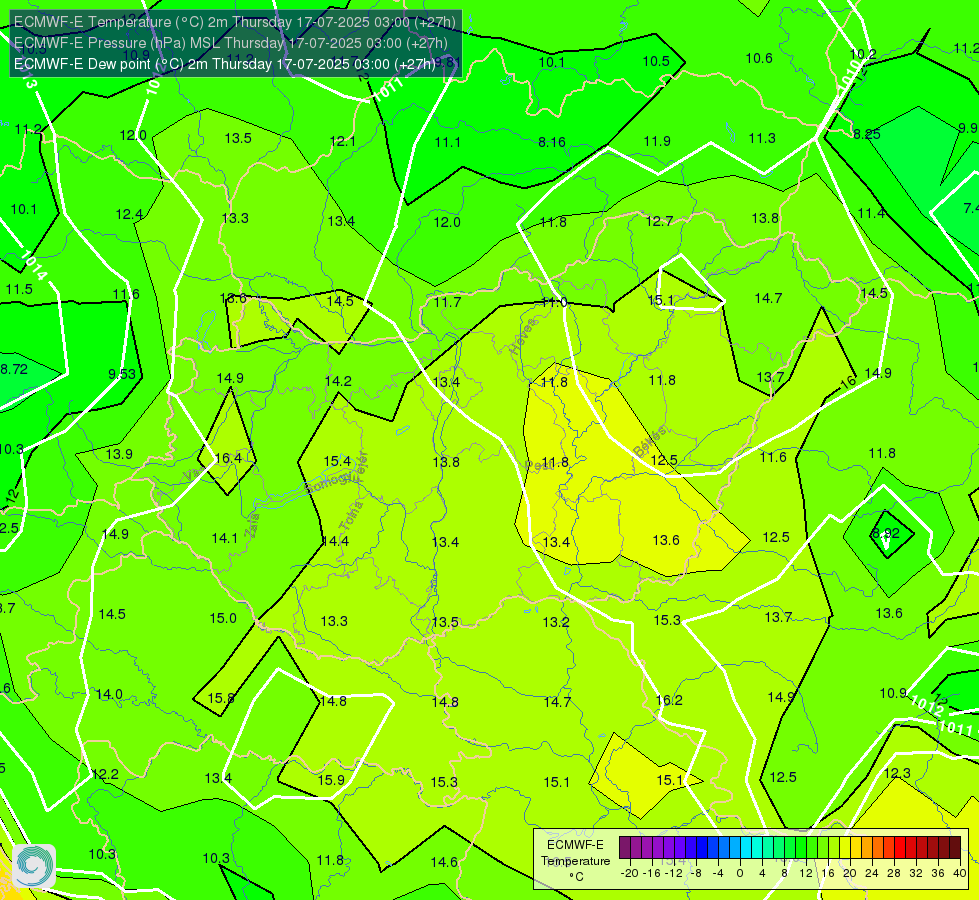Click the map value 14.0

point(109,695)
